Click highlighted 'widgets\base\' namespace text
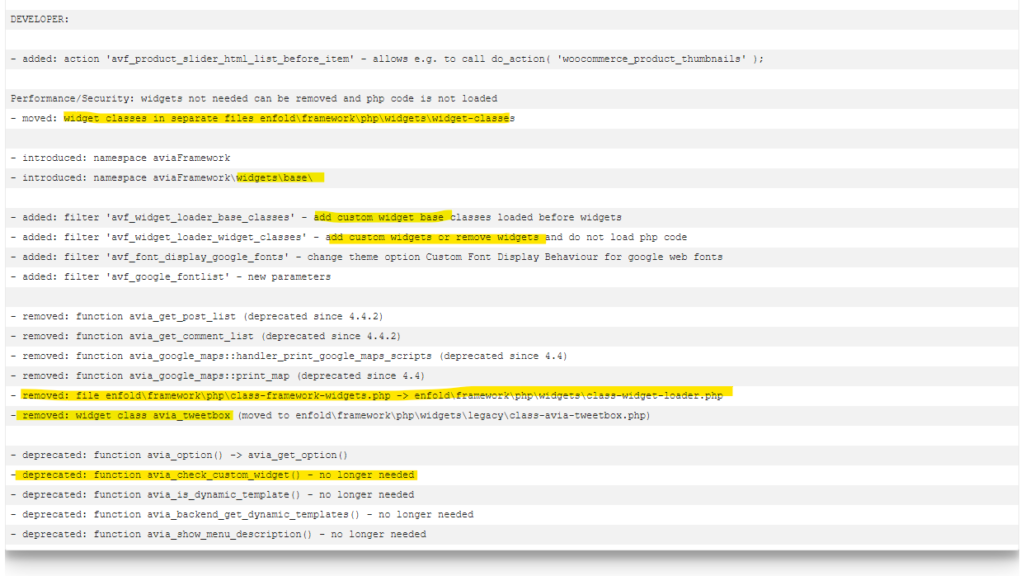This screenshot has width=1030, height=576. click(281, 178)
